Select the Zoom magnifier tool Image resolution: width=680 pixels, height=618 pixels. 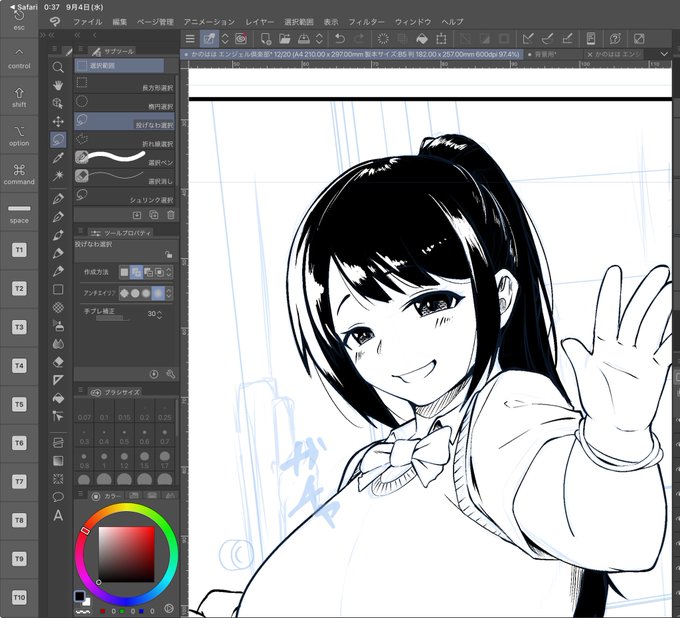(x=58, y=67)
